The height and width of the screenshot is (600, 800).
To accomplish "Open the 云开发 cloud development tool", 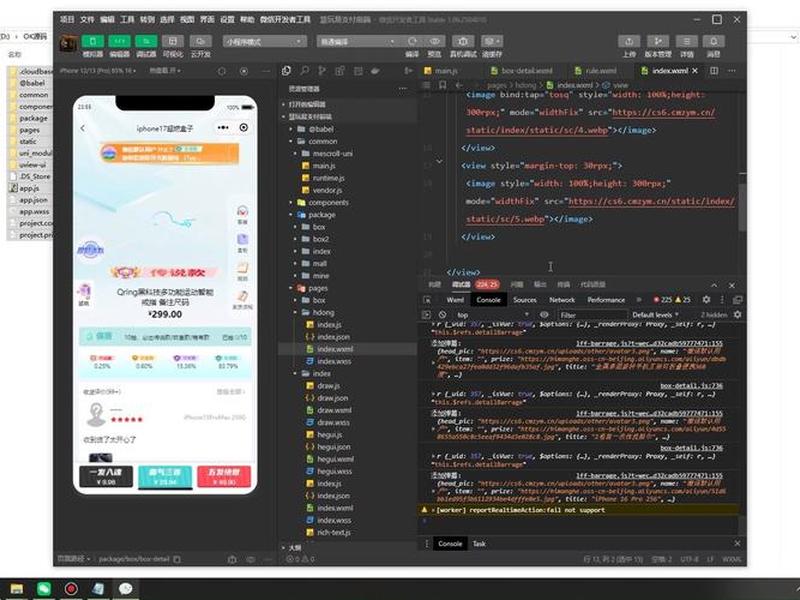I will pyautogui.click(x=201, y=41).
